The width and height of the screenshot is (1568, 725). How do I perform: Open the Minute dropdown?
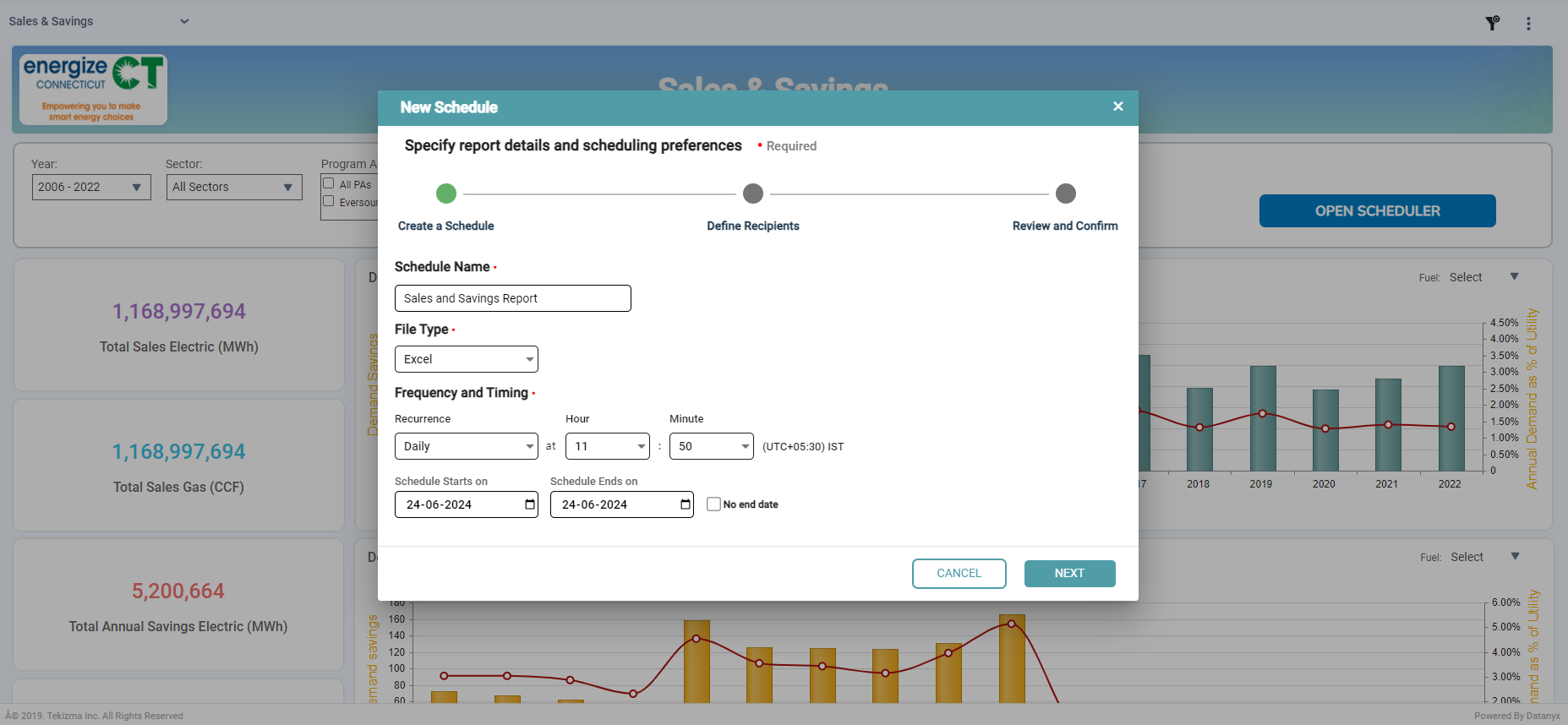coord(711,446)
